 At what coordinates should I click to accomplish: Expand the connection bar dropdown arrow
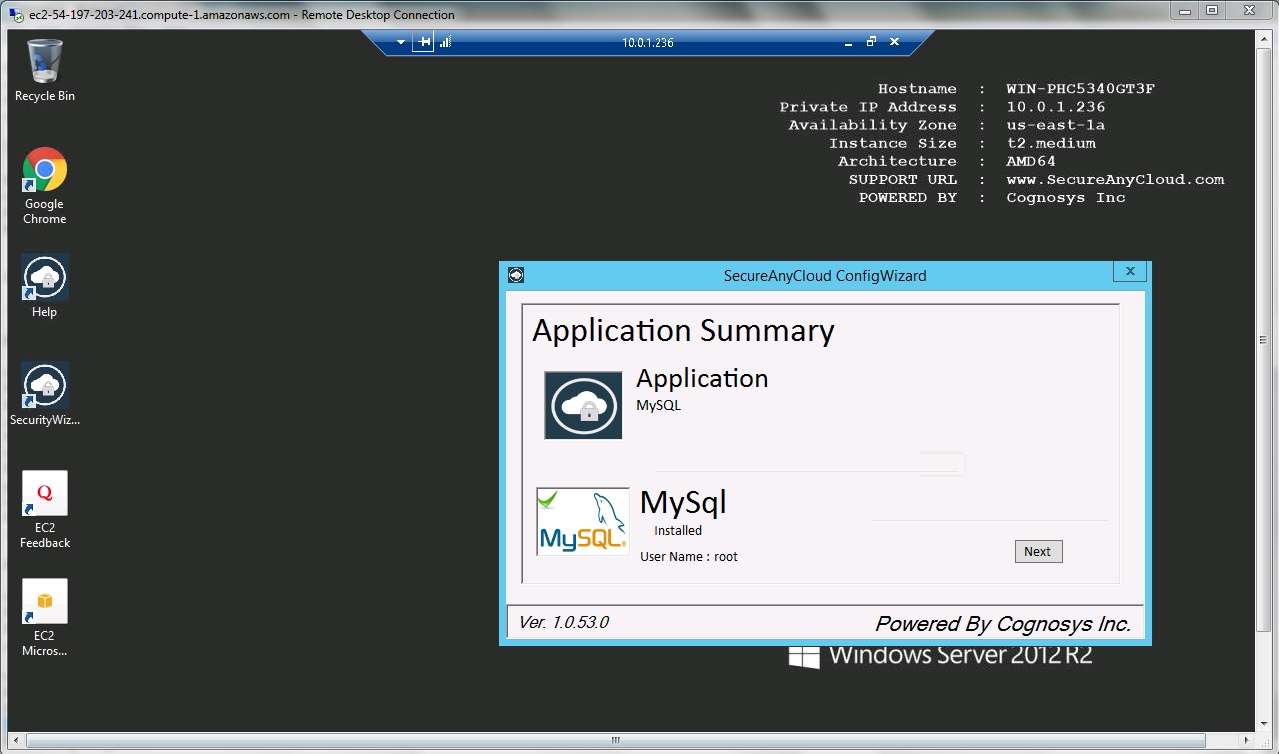pyautogui.click(x=401, y=42)
